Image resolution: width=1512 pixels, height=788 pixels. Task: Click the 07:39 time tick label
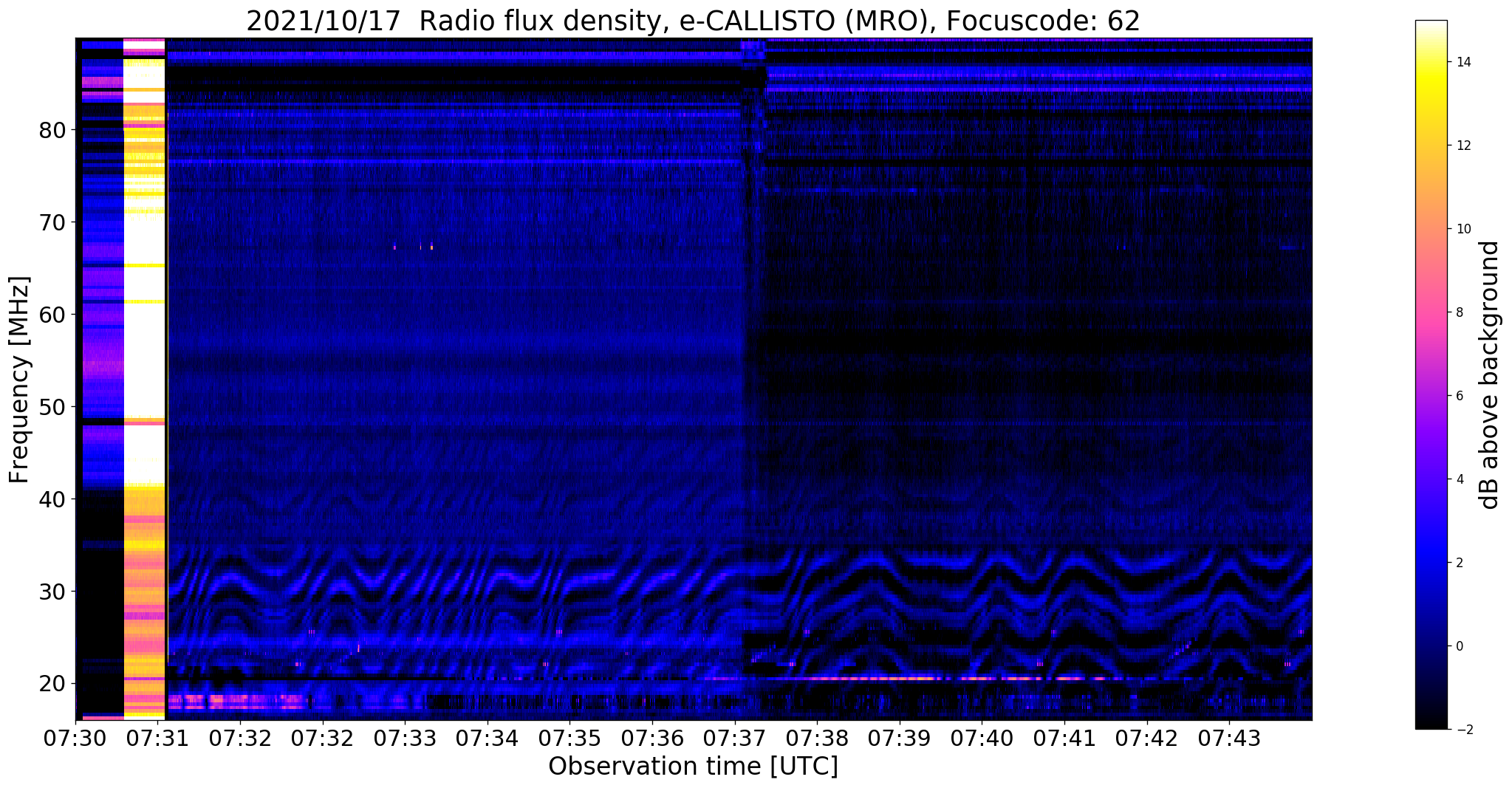tap(900, 738)
